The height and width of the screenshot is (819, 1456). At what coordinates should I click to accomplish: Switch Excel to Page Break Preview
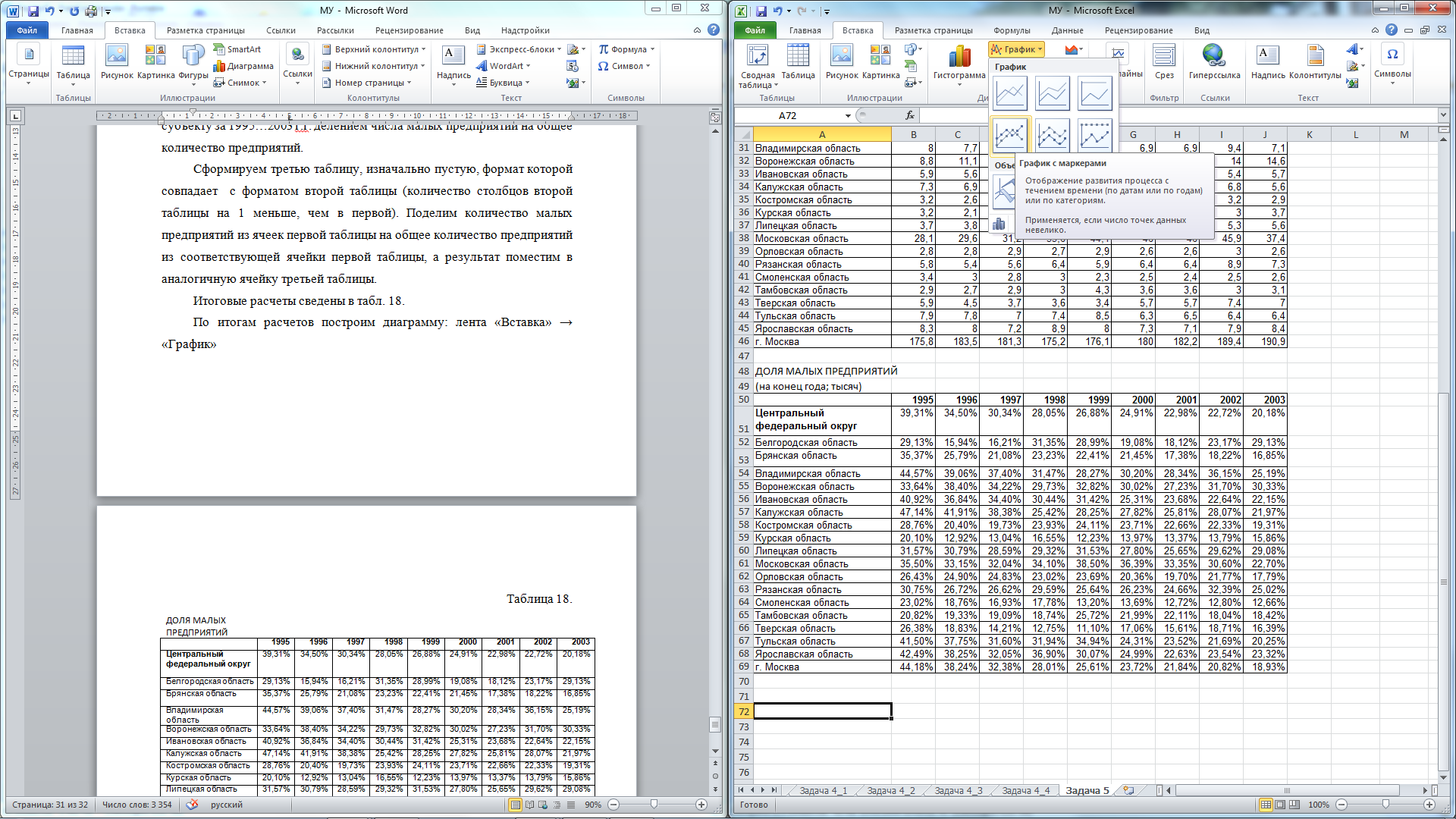(x=1294, y=805)
